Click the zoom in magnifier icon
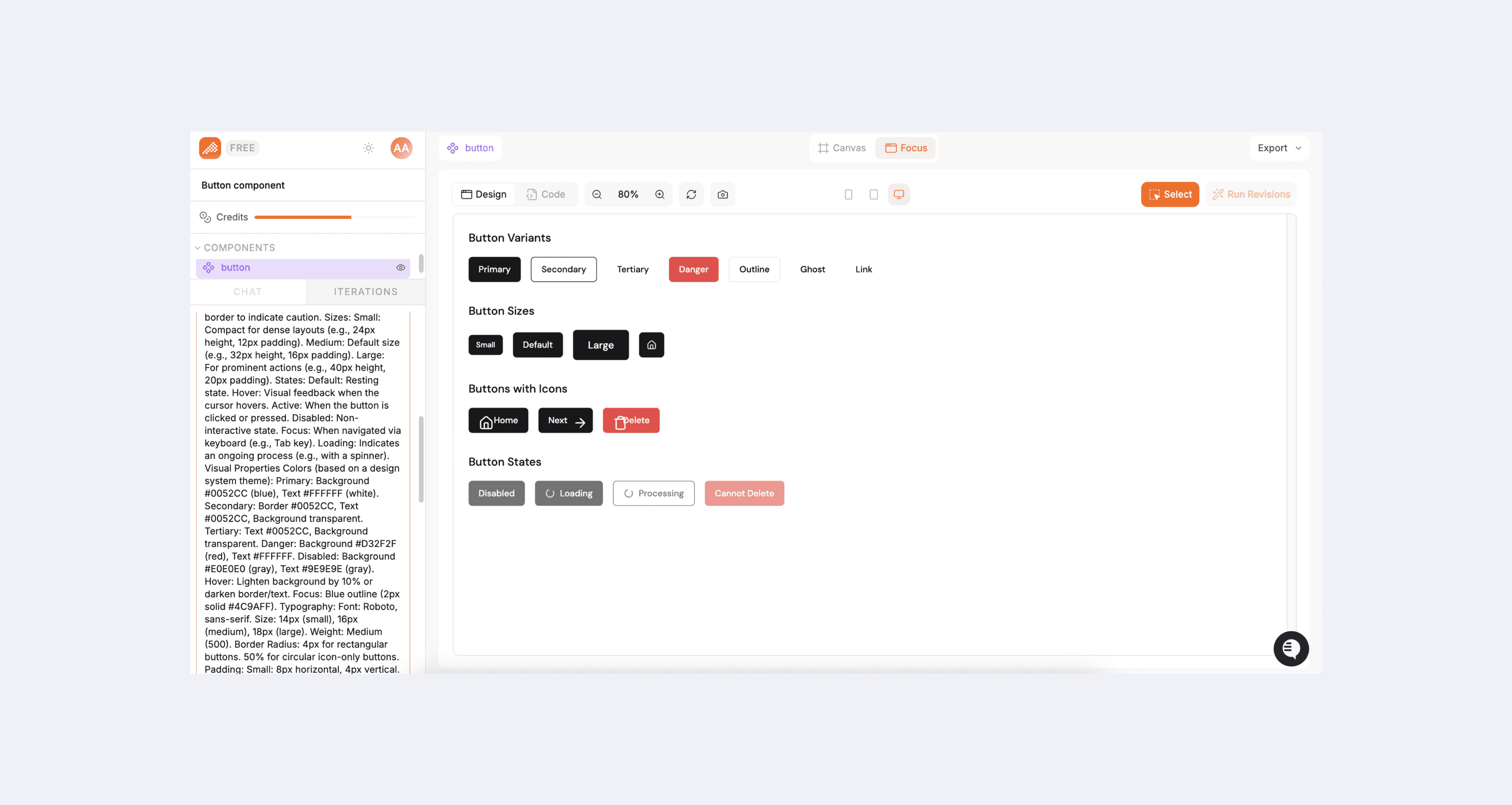Viewport: 1512px width, 805px height. click(660, 194)
